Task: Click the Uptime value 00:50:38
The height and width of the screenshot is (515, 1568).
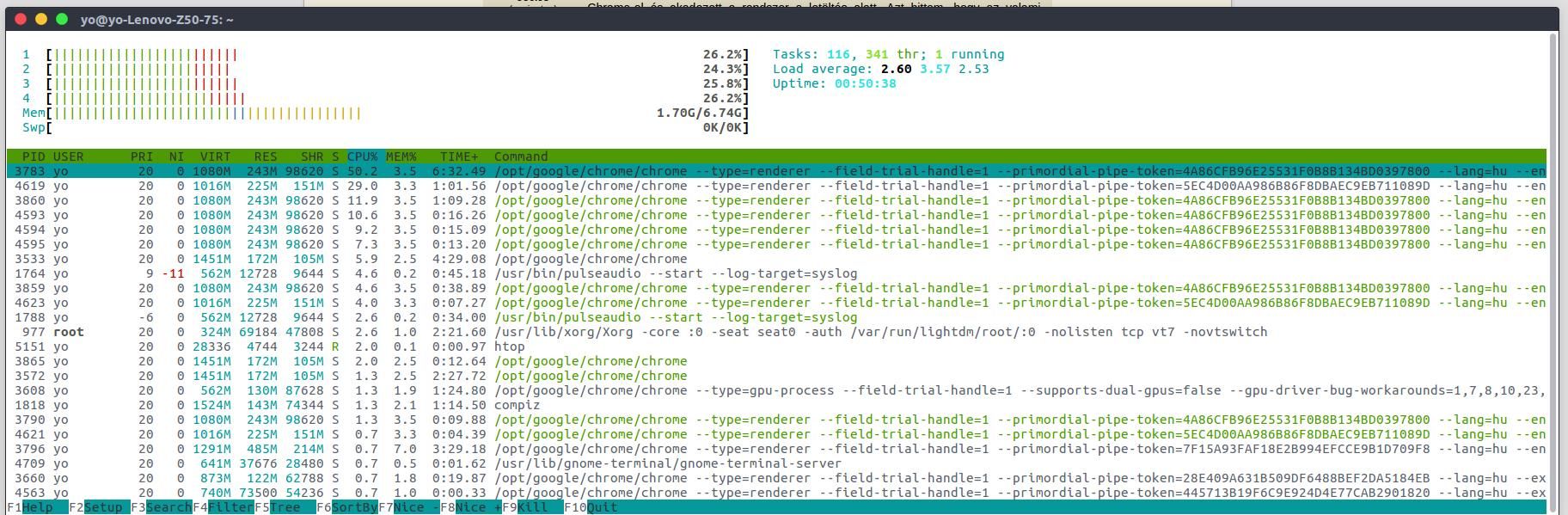Action: tap(865, 83)
